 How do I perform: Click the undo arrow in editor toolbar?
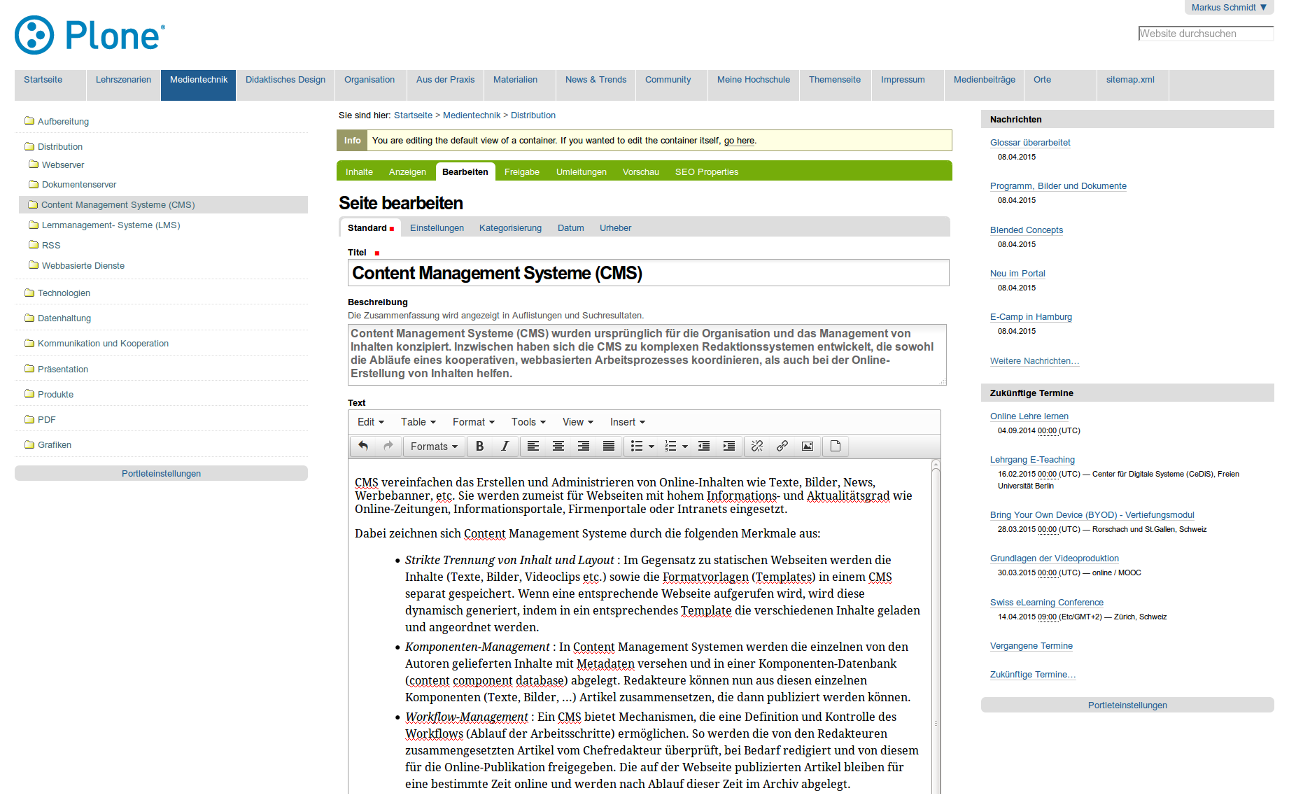pyautogui.click(x=363, y=446)
